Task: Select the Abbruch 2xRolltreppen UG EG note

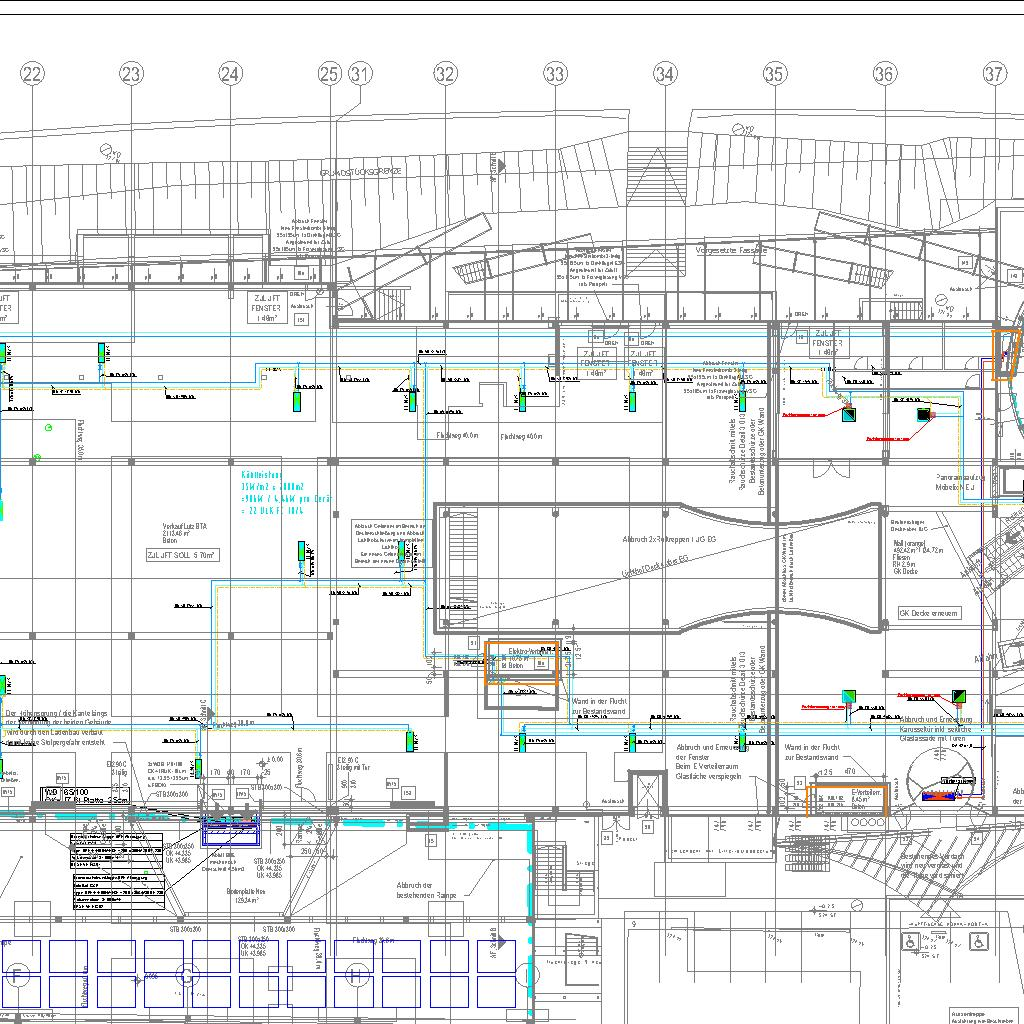Action: click(x=669, y=539)
